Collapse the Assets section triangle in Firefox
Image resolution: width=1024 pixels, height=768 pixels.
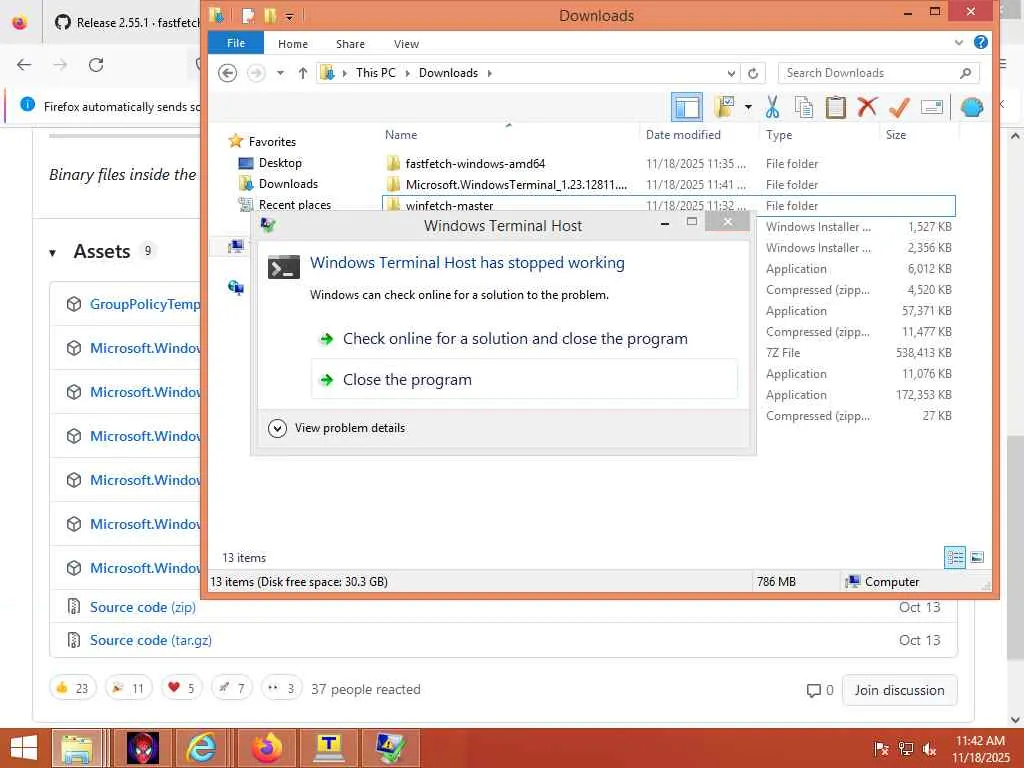pos(52,252)
